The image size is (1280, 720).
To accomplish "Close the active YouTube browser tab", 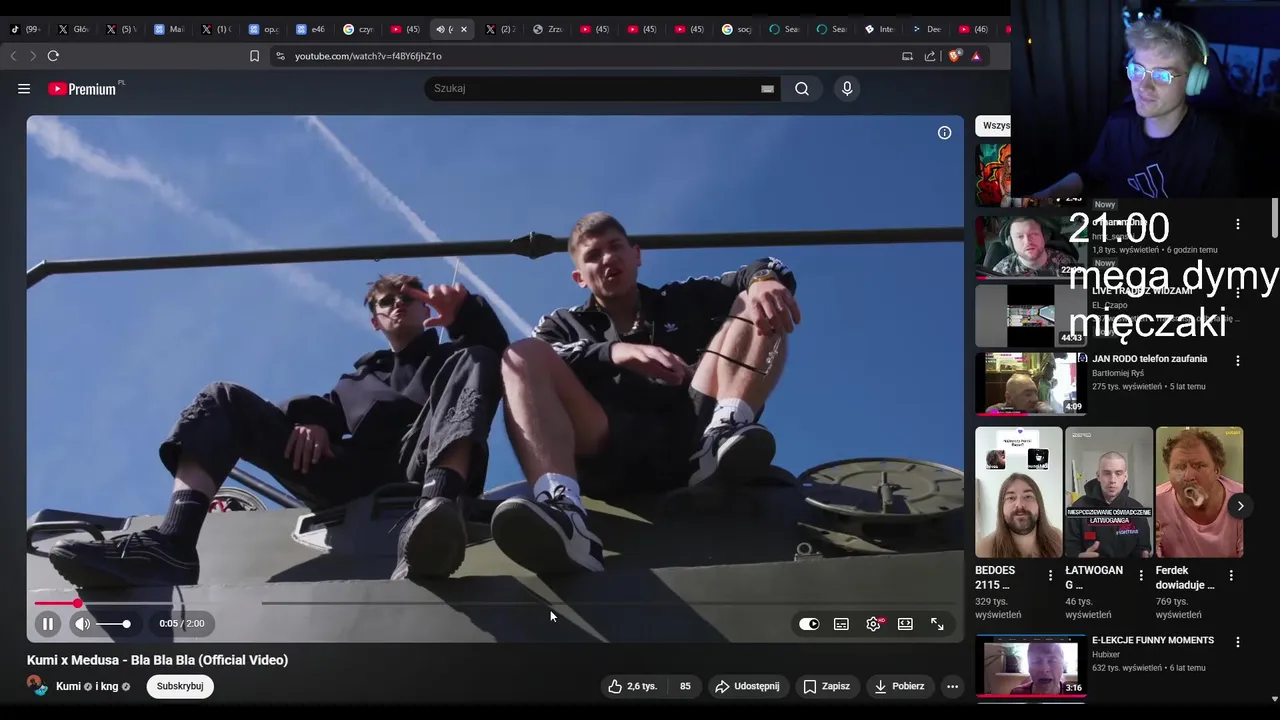I will point(464,29).
